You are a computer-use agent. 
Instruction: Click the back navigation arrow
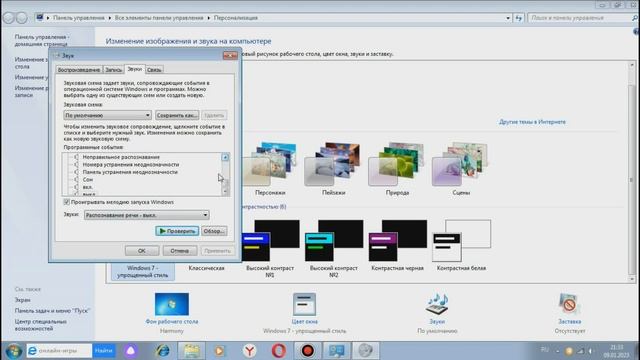pos(9,18)
